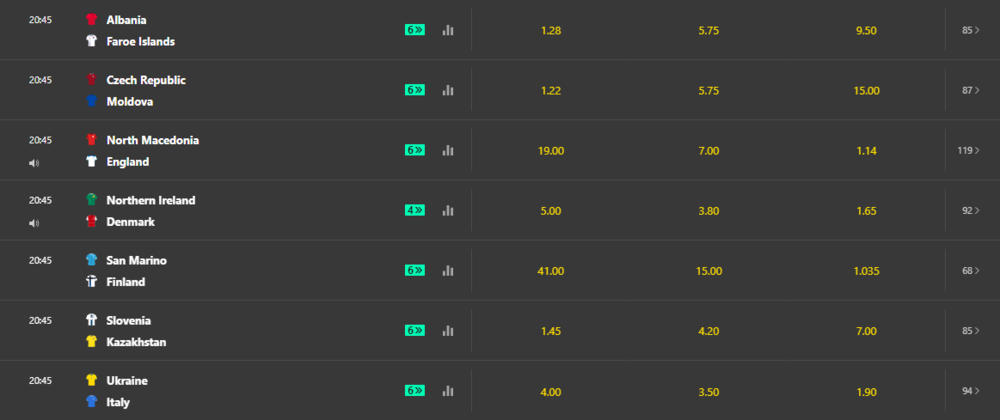The height and width of the screenshot is (420, 1000).
Task: Select England win odds 1.14
Action: pyautogui.click(x=866, y=150)
